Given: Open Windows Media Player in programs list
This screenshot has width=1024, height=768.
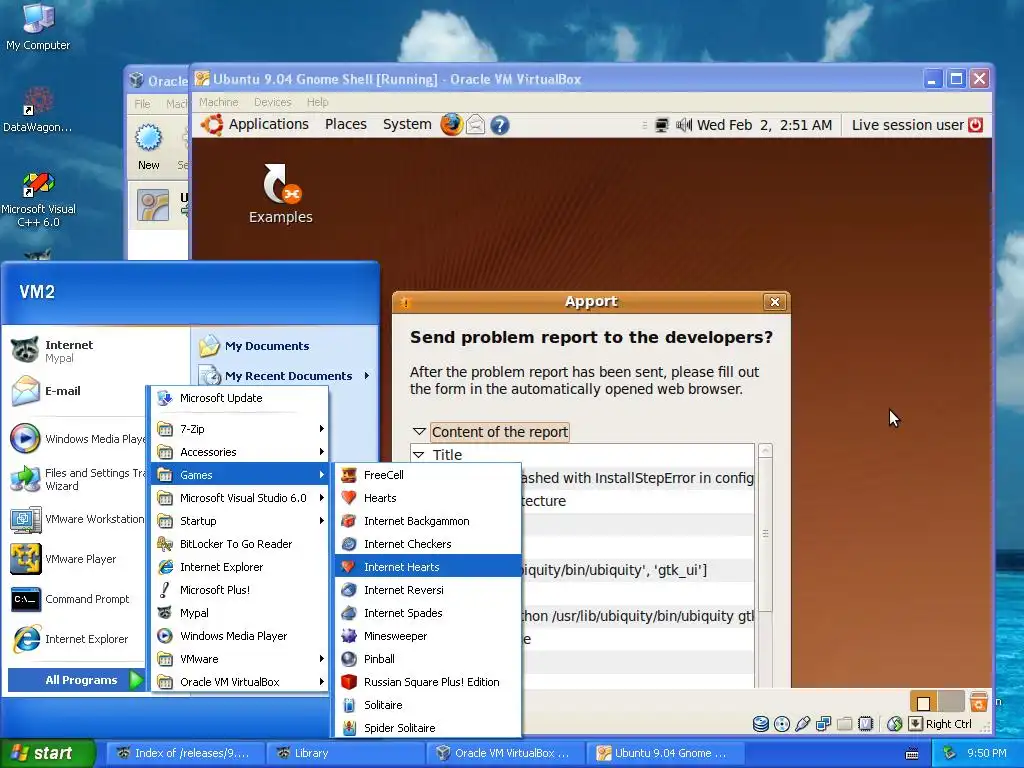Looking at the screenshot, I should point(240,635).
